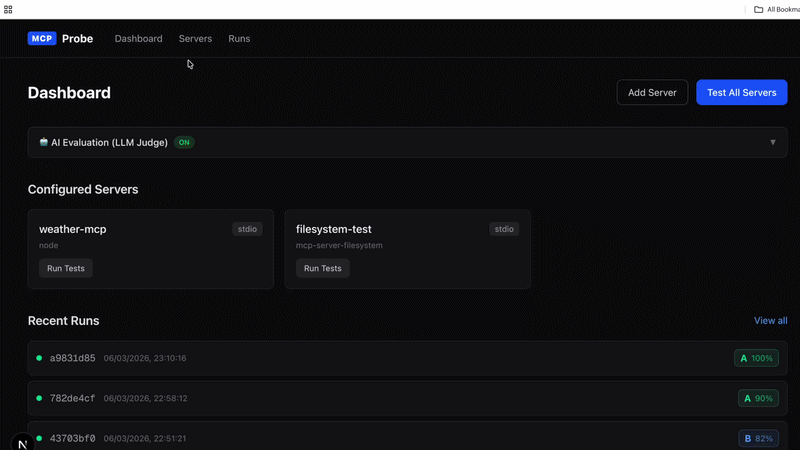Open the filesystem-test server card title
The height and width of the screenshot is (450, 800).
pyautogui.click(x=334, y=229)
